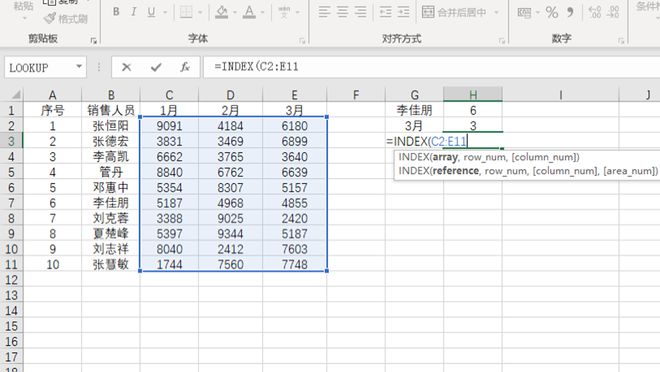Select row 12 header
This screenshot has height=372, width=660.
[11, 280]
